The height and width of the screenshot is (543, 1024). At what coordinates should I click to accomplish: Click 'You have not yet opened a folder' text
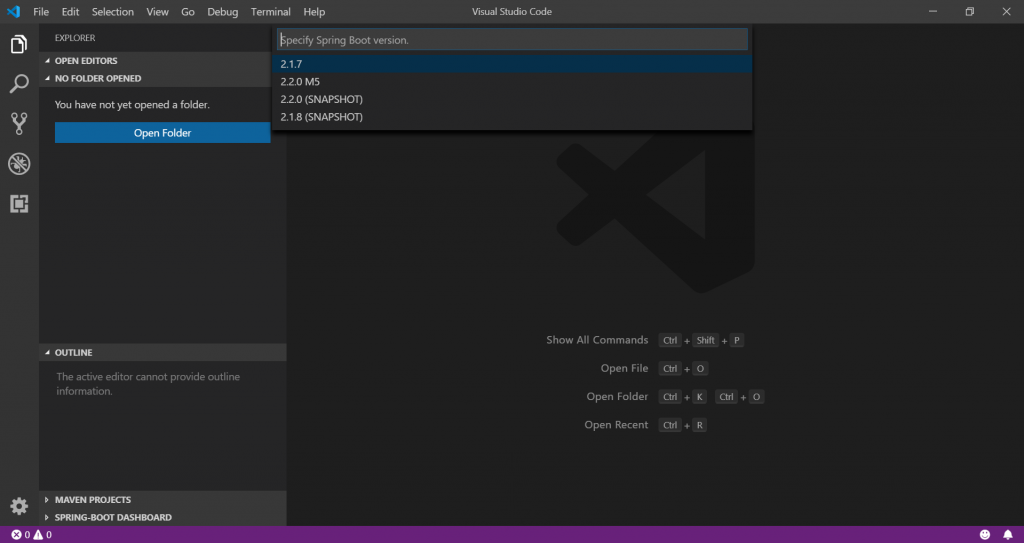(x=133, y=105)
